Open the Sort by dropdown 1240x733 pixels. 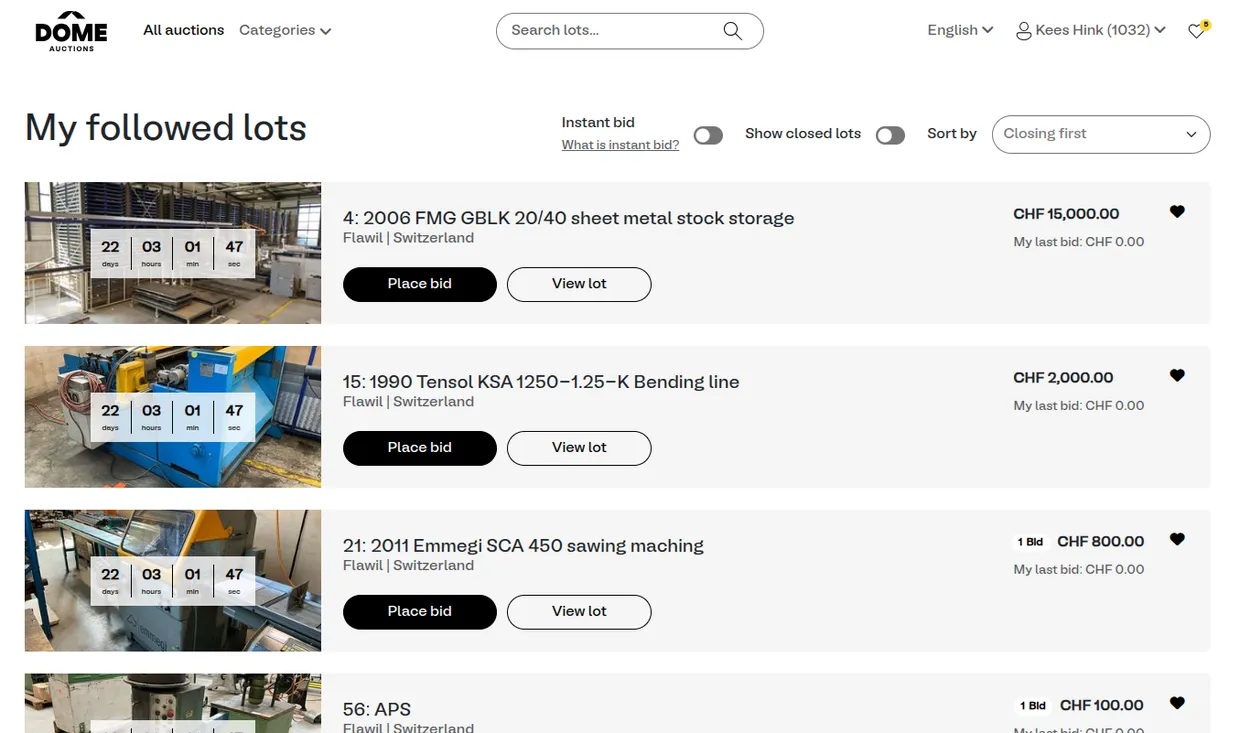pos(1100,134)
